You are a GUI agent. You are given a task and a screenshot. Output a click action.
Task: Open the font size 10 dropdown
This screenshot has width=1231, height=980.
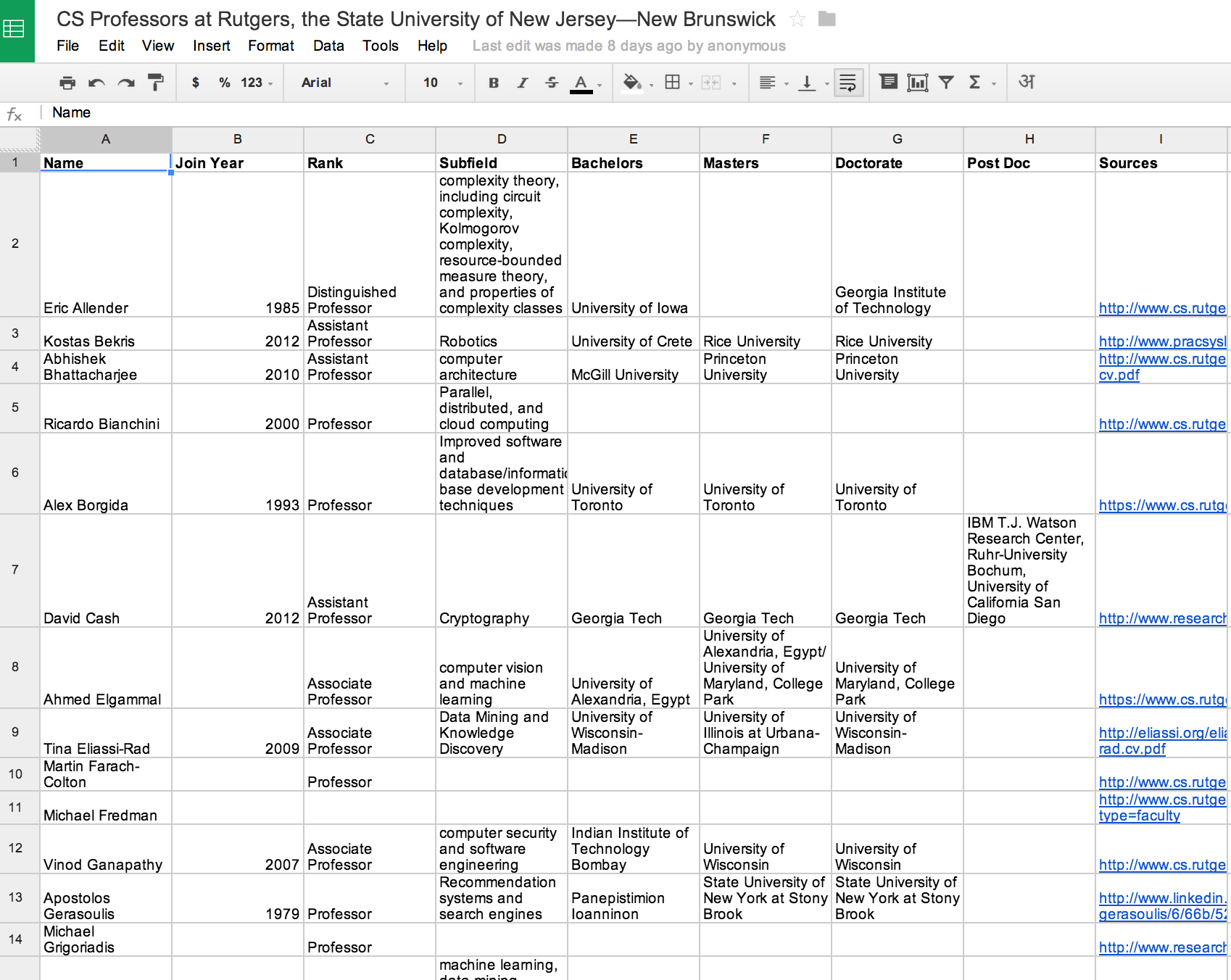pyautogui.click(x=442, y=83)
